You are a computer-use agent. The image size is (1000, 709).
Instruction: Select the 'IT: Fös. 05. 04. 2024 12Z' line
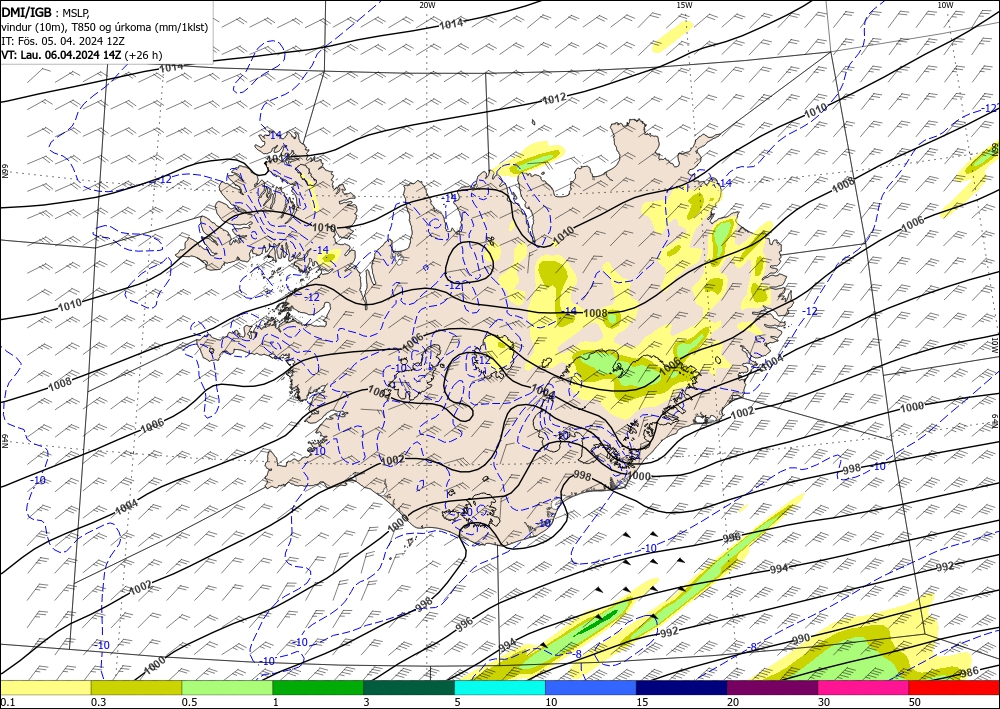click(x=63, y=41)
